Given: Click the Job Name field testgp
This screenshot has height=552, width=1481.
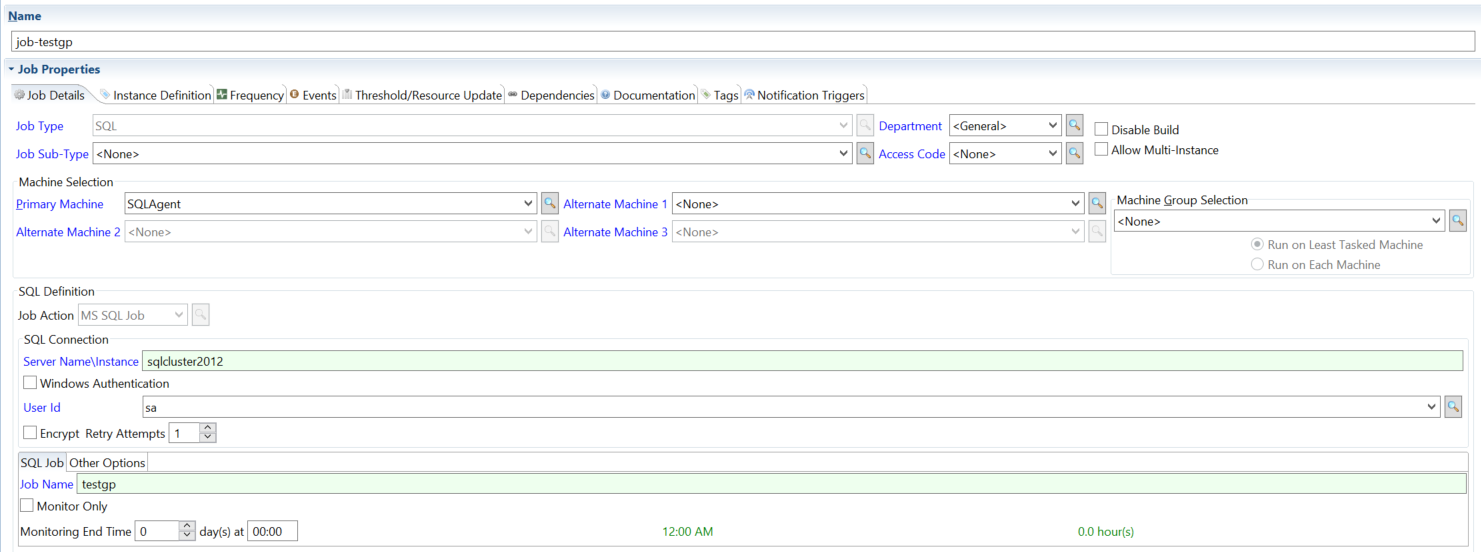Looking at the screenshot, I should coord(772,484).
